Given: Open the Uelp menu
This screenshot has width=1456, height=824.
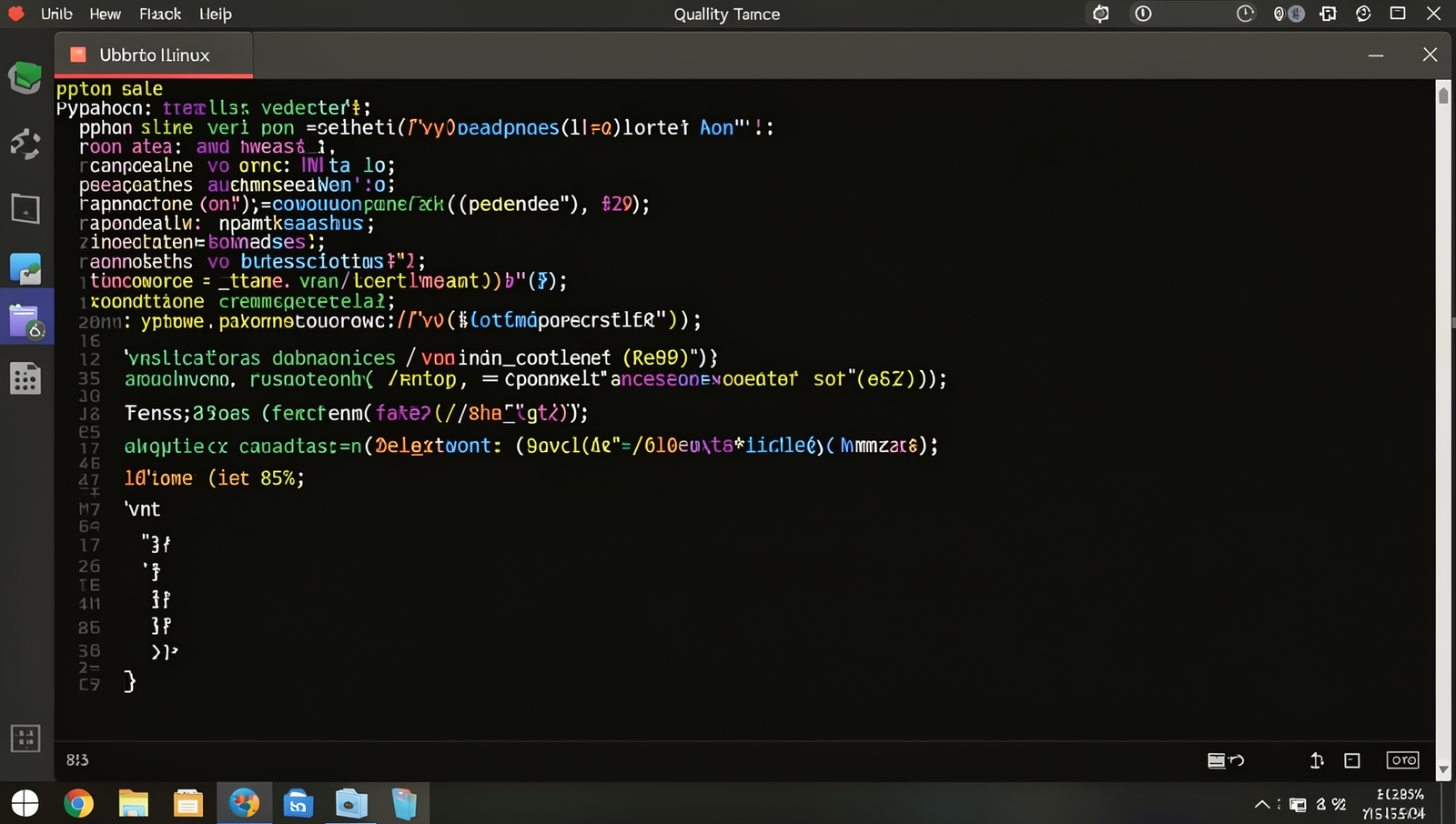Looking at the screenshot, I should click(216, 14).
